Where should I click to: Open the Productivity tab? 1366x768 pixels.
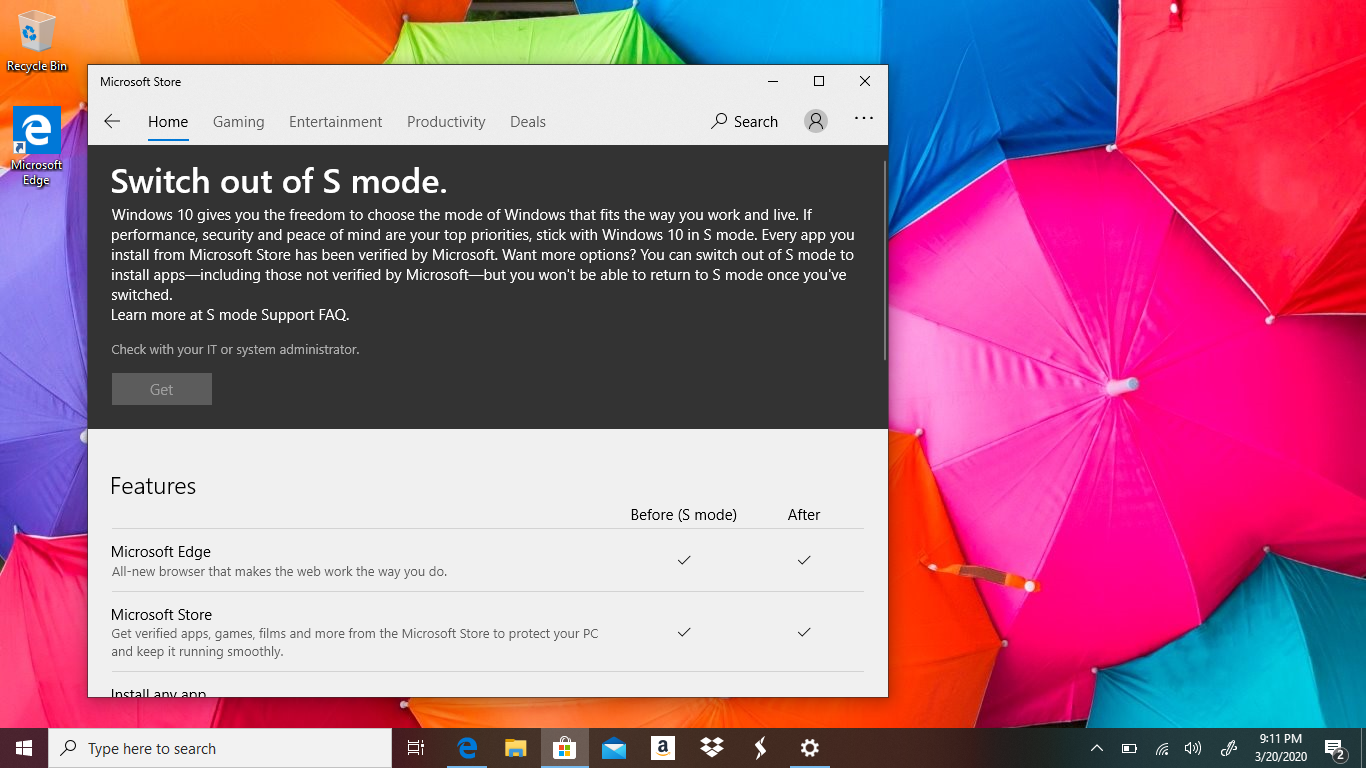point(446,122)
